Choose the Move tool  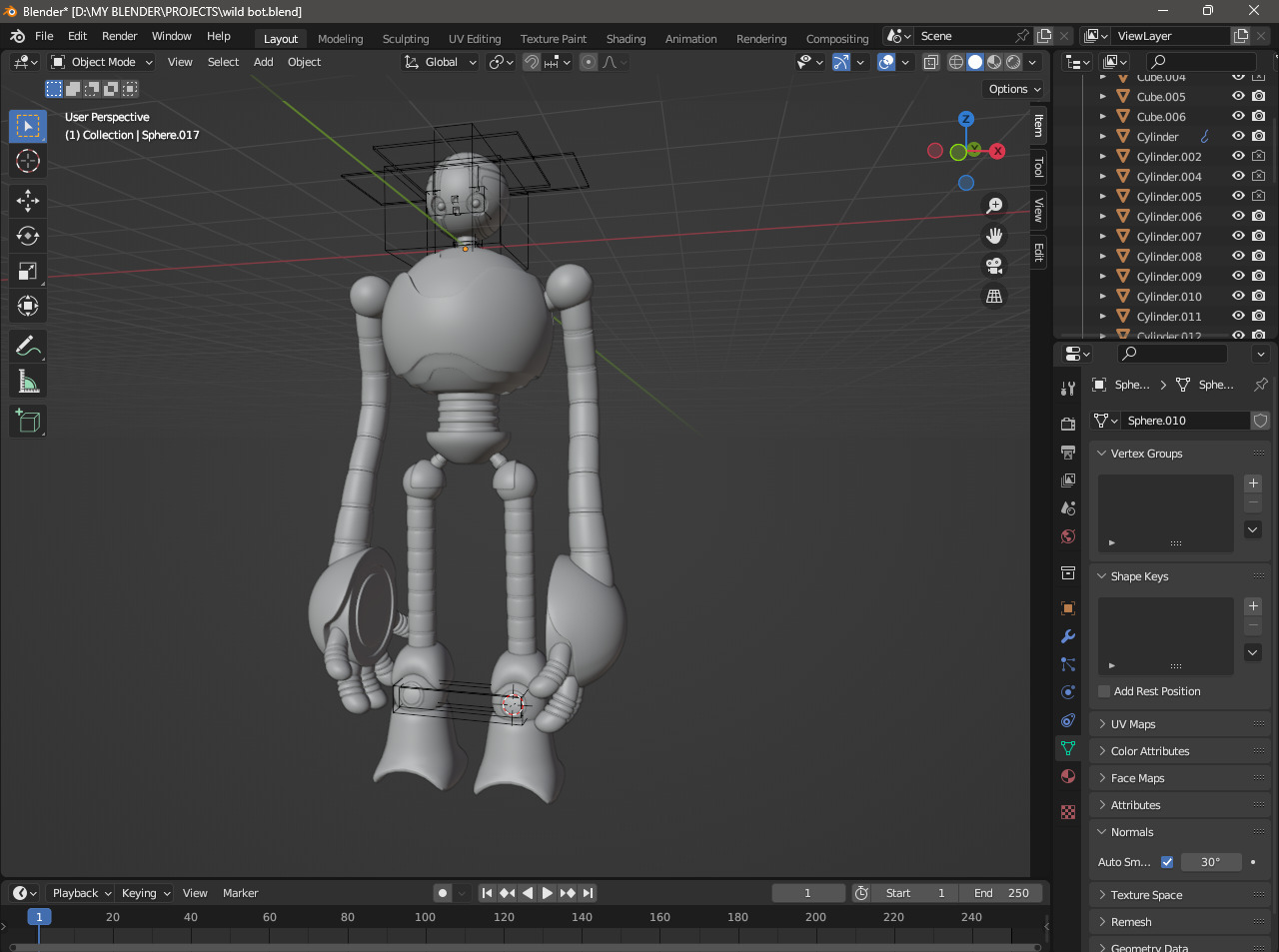point(28,201)
